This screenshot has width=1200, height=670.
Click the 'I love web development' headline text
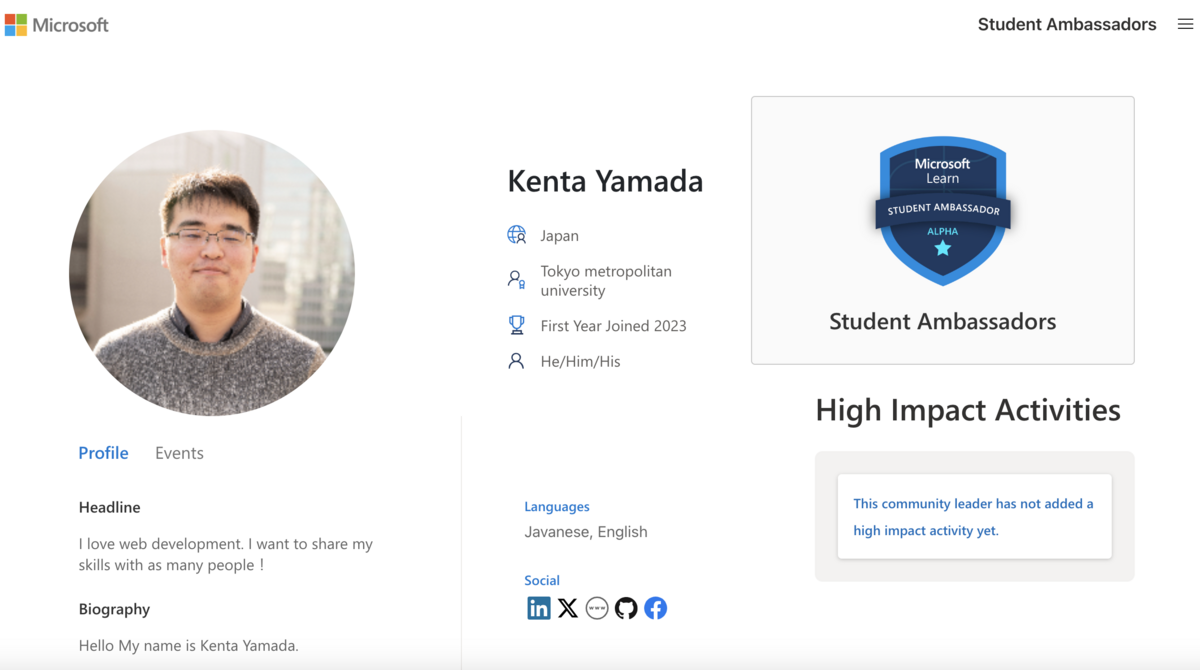226,554
